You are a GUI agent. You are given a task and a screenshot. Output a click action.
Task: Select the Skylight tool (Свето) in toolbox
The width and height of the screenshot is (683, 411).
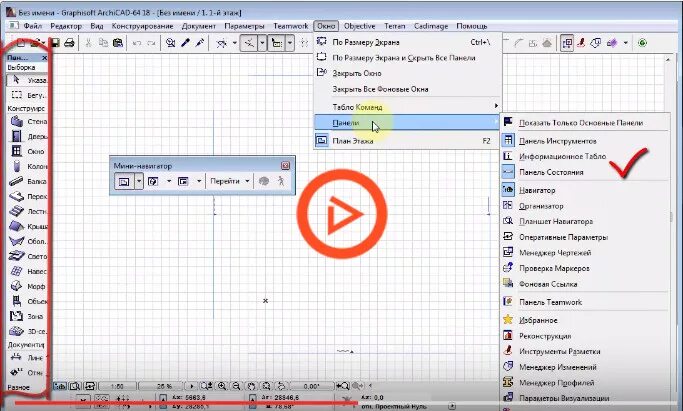[x=28, y=256]
